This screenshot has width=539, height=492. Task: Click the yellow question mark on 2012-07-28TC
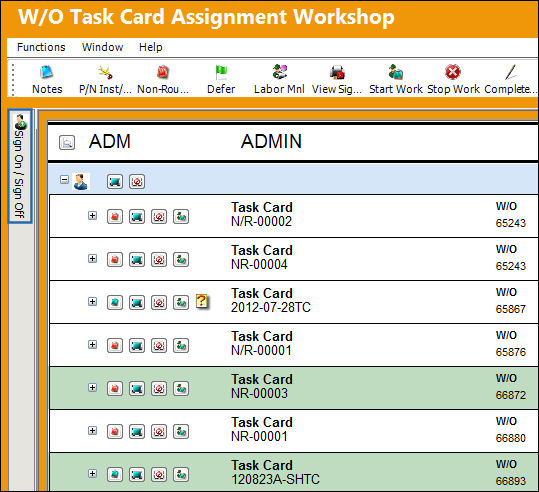coord(202,301)
